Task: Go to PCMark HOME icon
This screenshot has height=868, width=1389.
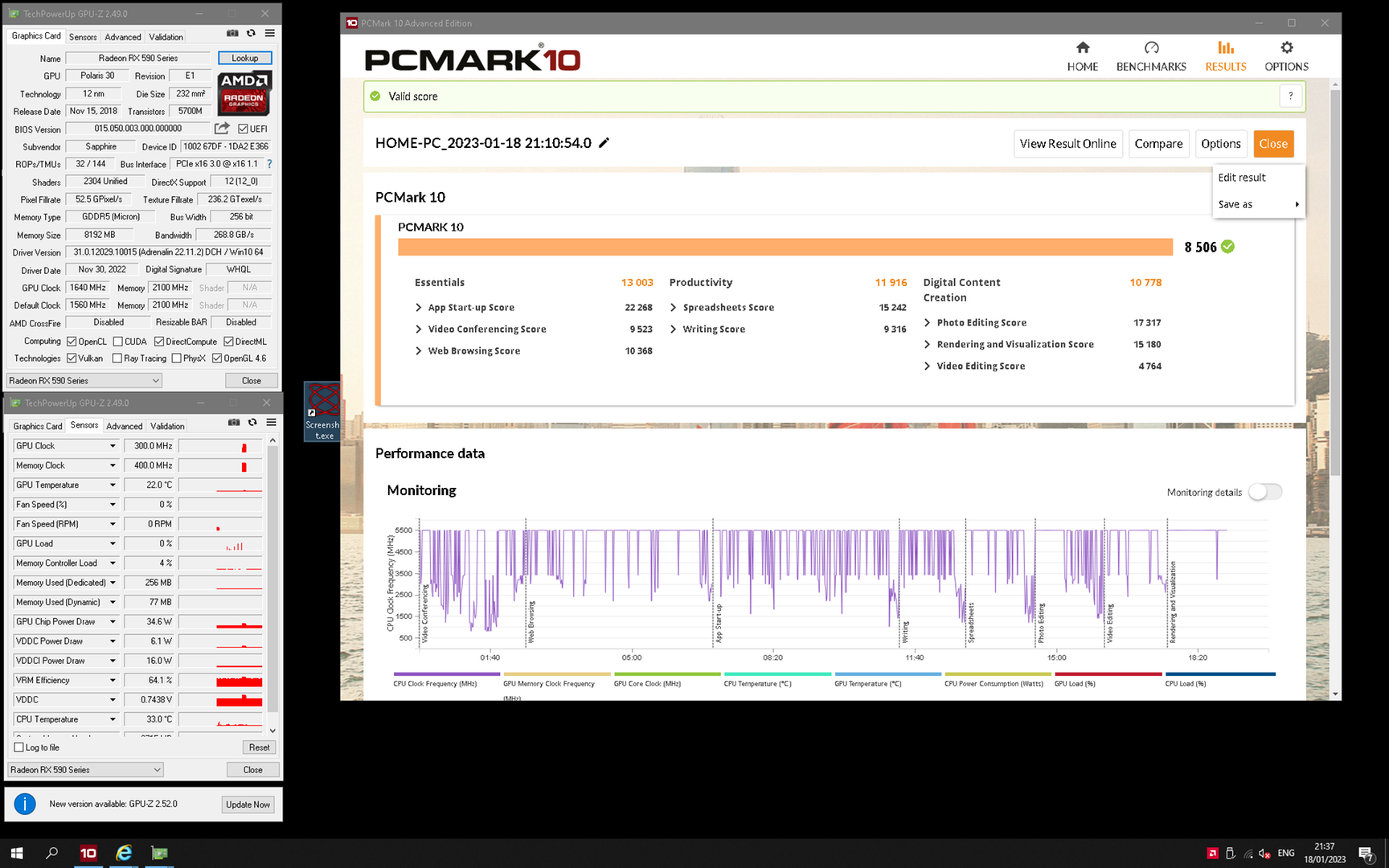Action: click(1083, 48)
